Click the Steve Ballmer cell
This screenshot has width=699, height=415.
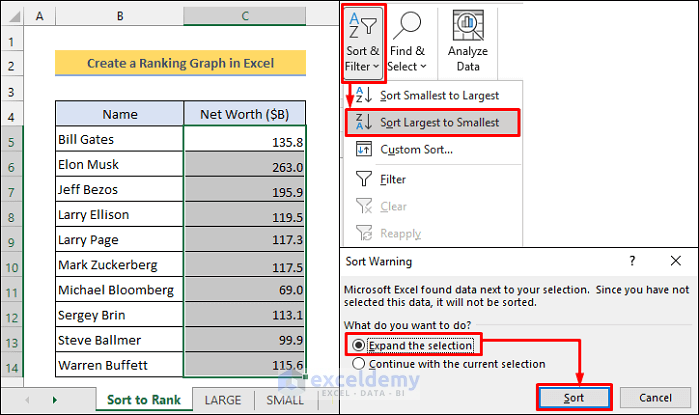119,340
